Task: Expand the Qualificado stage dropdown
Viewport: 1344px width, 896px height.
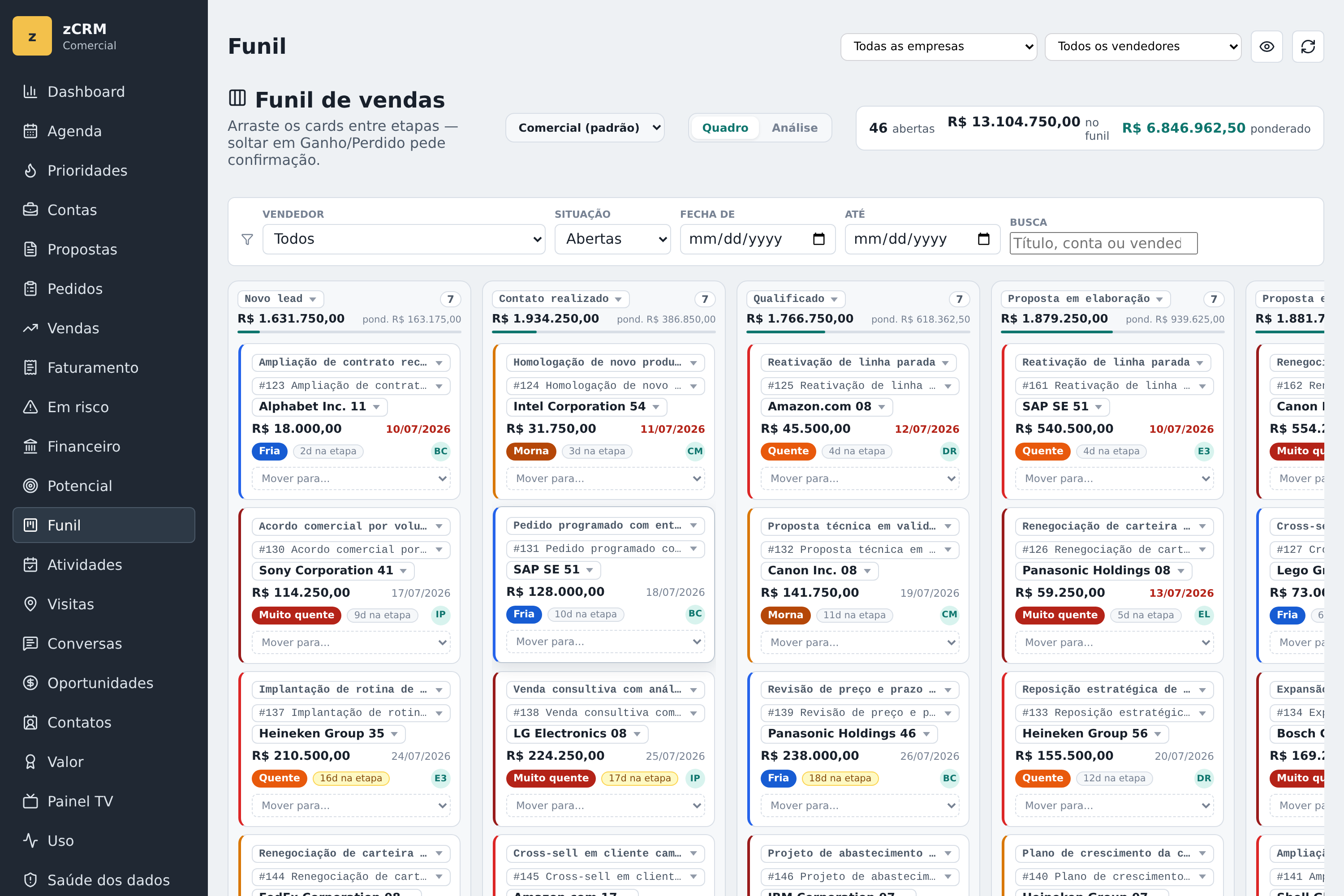Action: point(796,298)
